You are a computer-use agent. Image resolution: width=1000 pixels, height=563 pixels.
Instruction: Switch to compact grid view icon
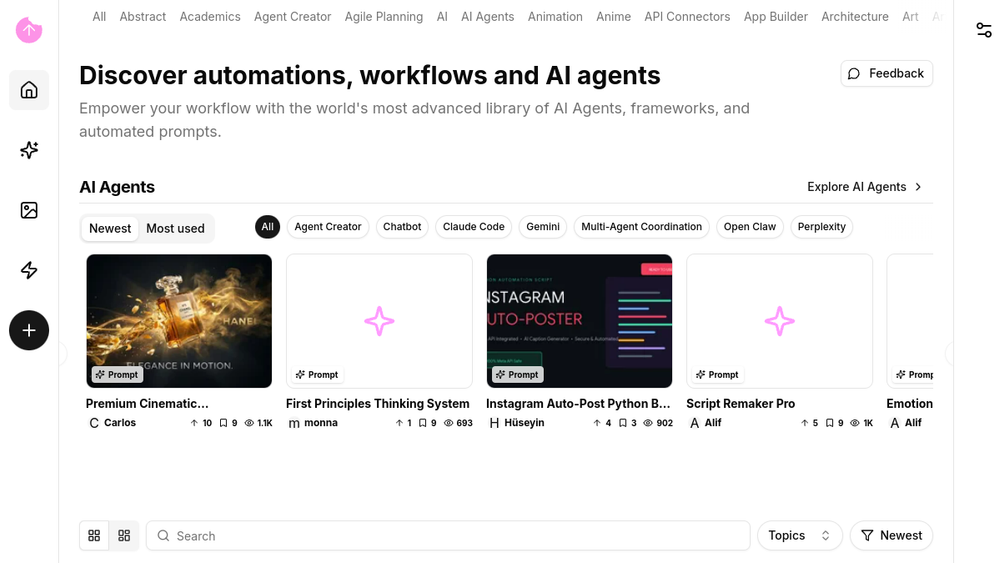[124, 536]
